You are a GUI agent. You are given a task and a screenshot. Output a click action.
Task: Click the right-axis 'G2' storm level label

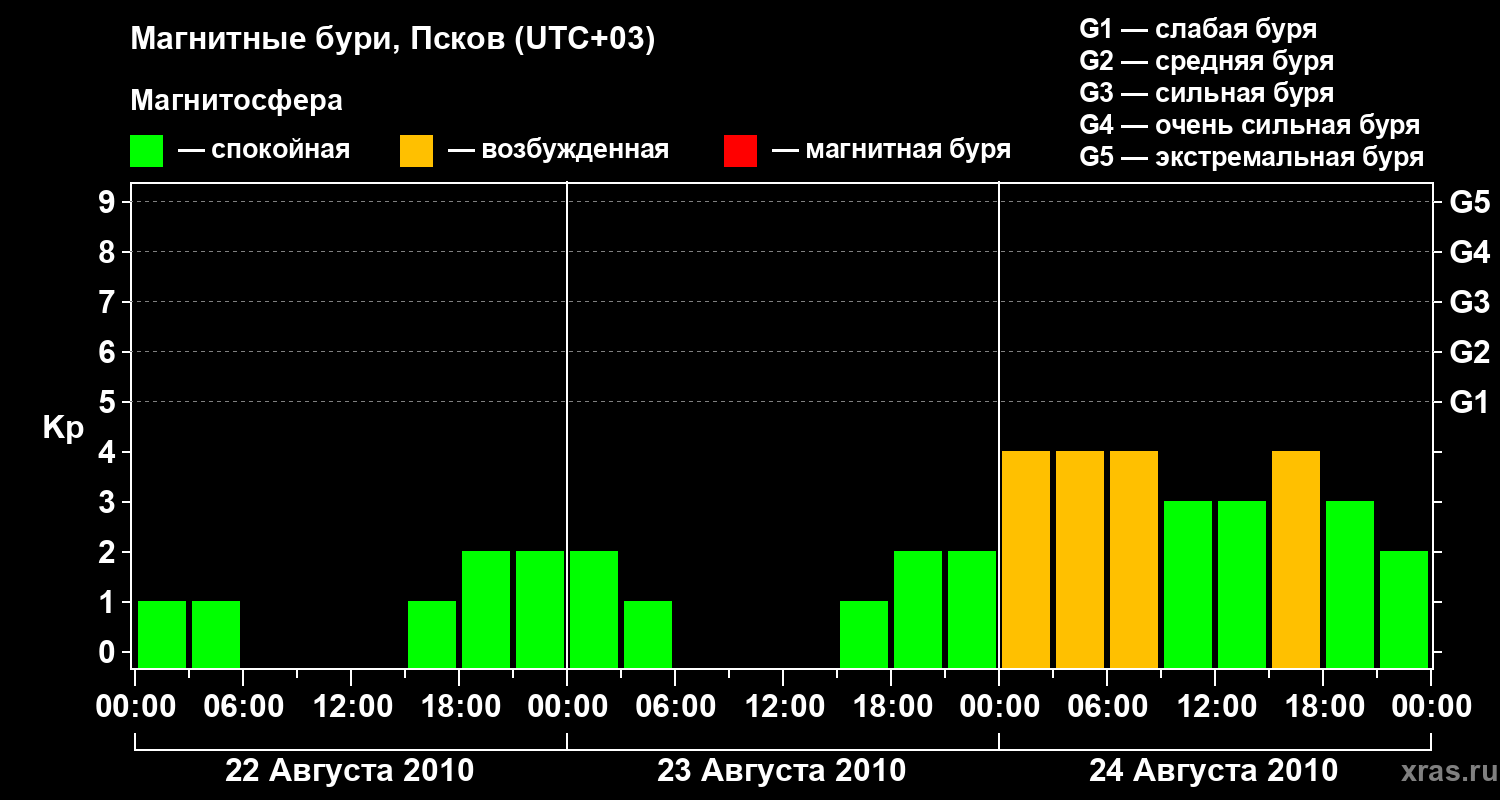[1469, 352]
